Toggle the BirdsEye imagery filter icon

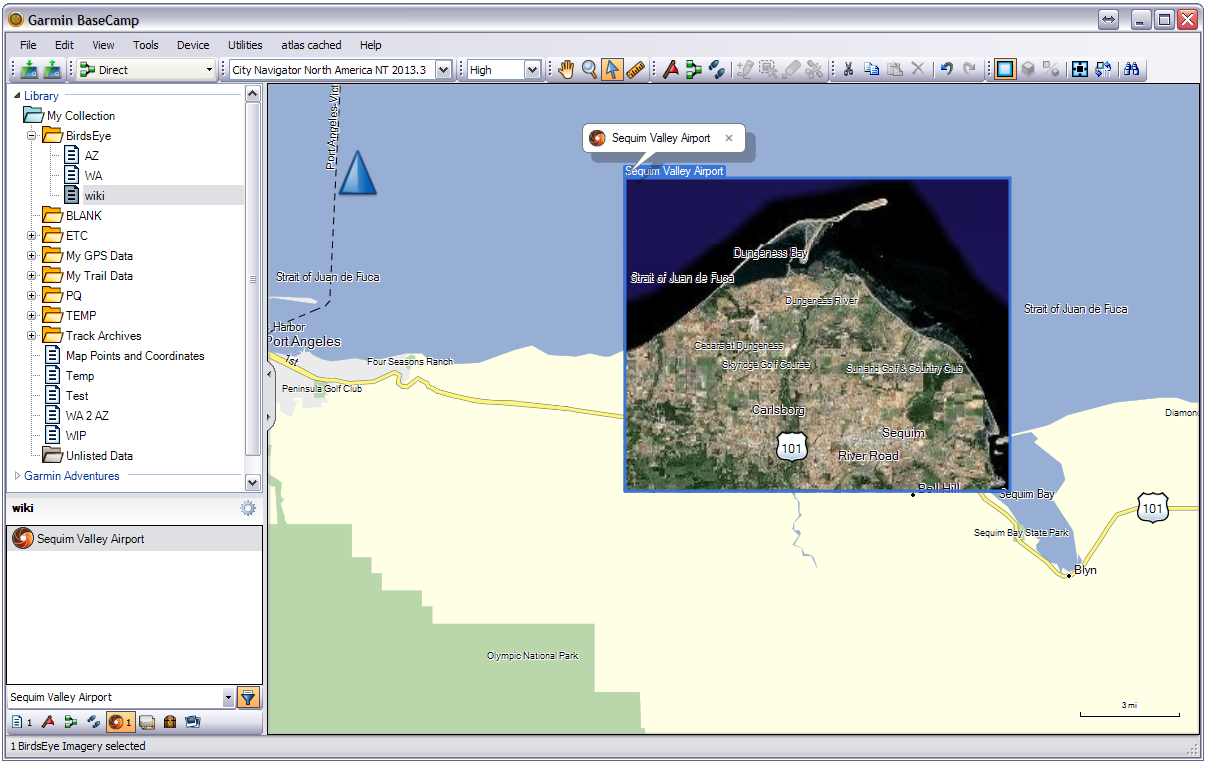(x=120, y=722)
